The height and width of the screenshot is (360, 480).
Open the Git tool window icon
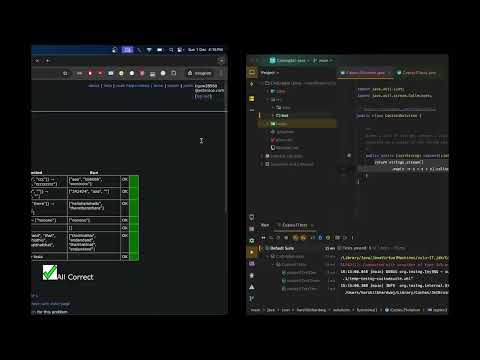click(x=252, y=299)
